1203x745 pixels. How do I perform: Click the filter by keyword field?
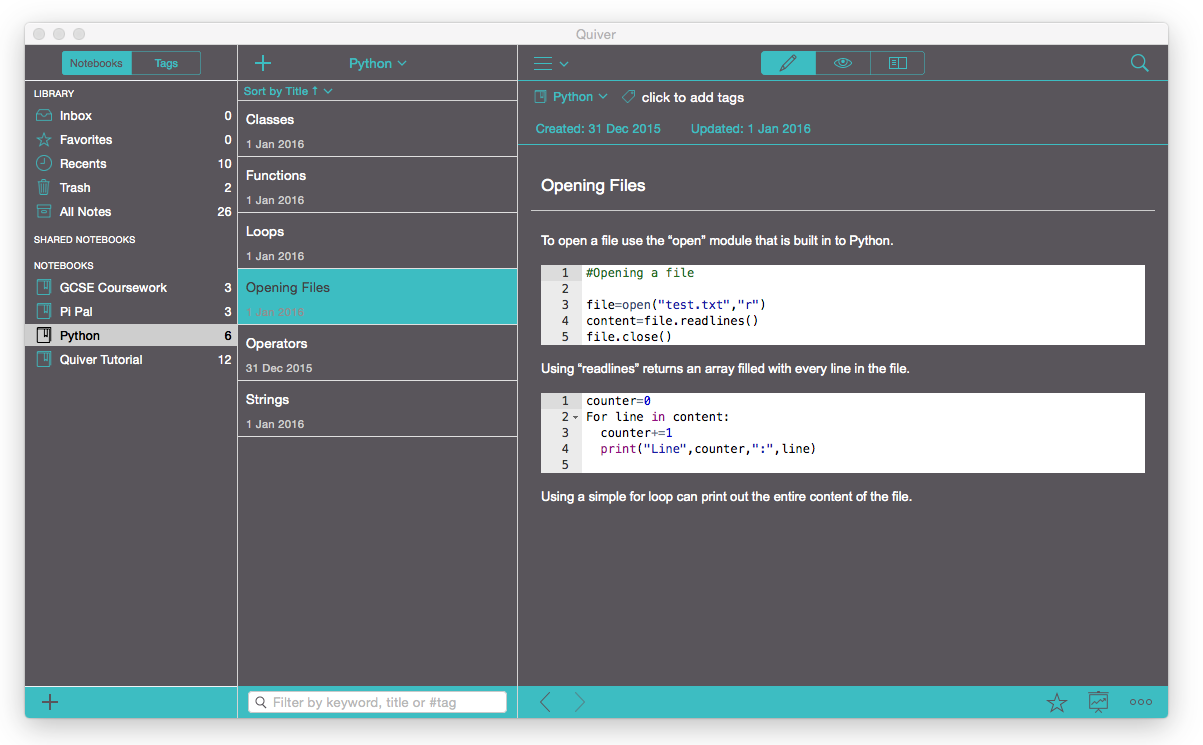(377, 702)
